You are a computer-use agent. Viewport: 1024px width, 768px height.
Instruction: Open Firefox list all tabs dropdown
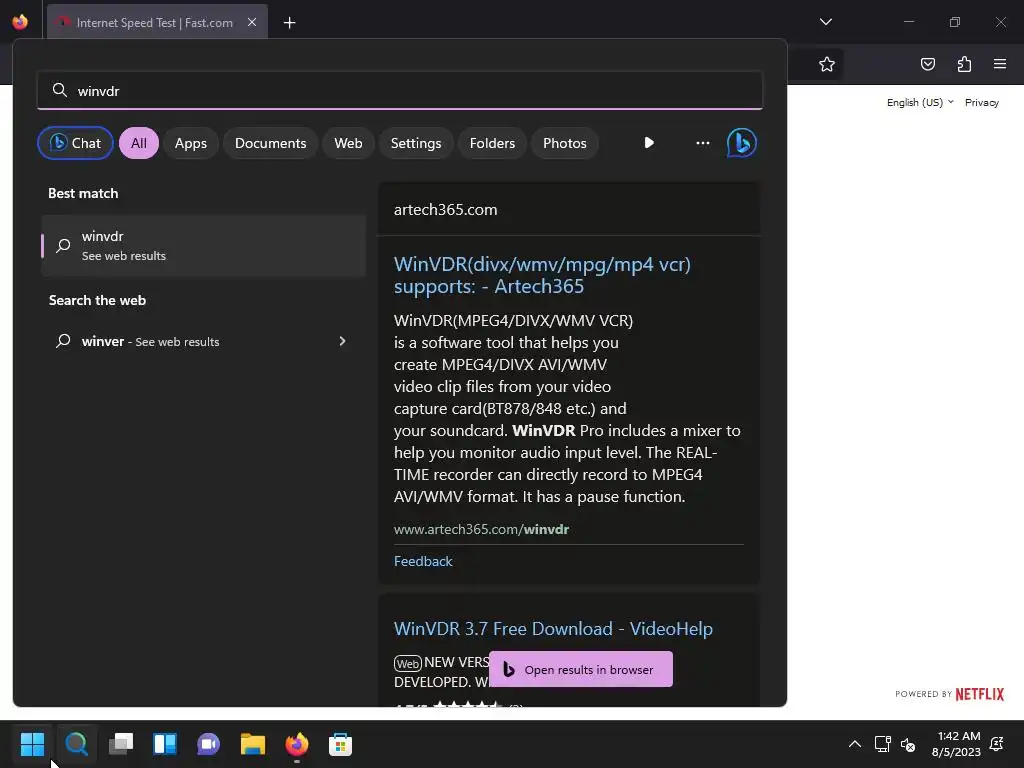[x=825, y=22]
